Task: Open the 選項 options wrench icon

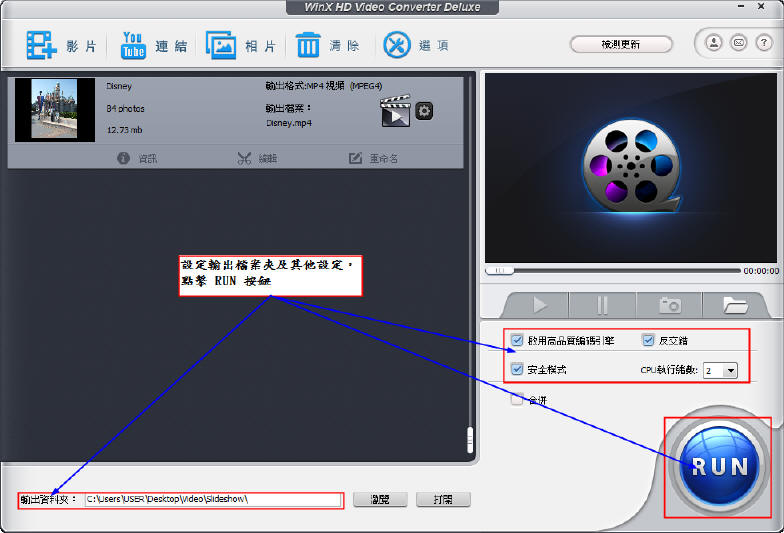Action: 397,45
